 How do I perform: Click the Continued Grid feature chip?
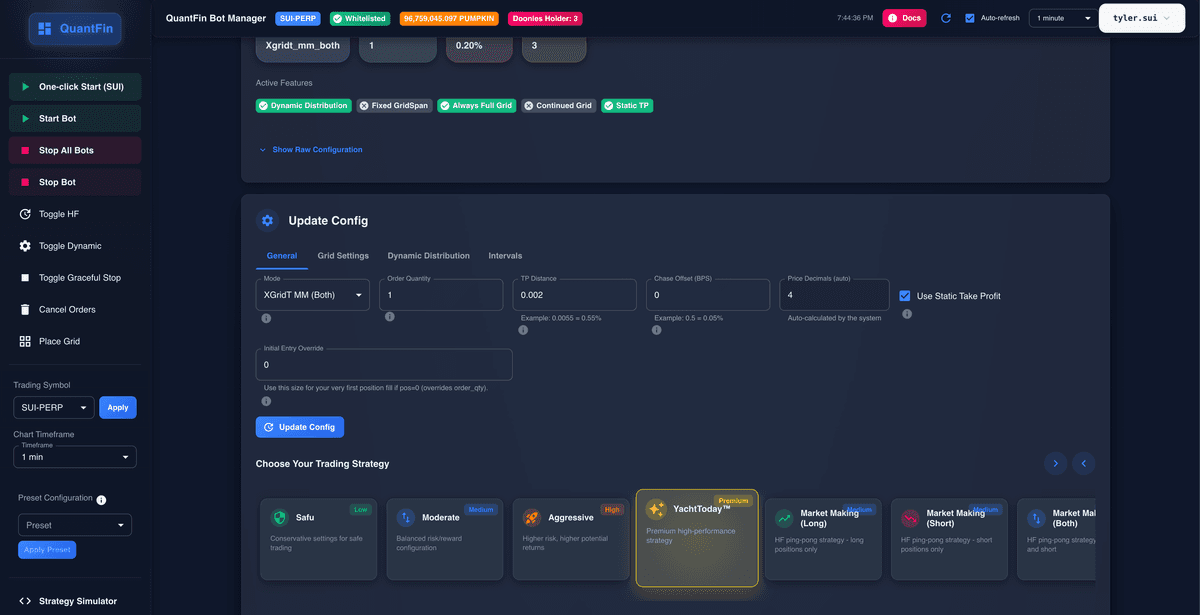(558, 105)
